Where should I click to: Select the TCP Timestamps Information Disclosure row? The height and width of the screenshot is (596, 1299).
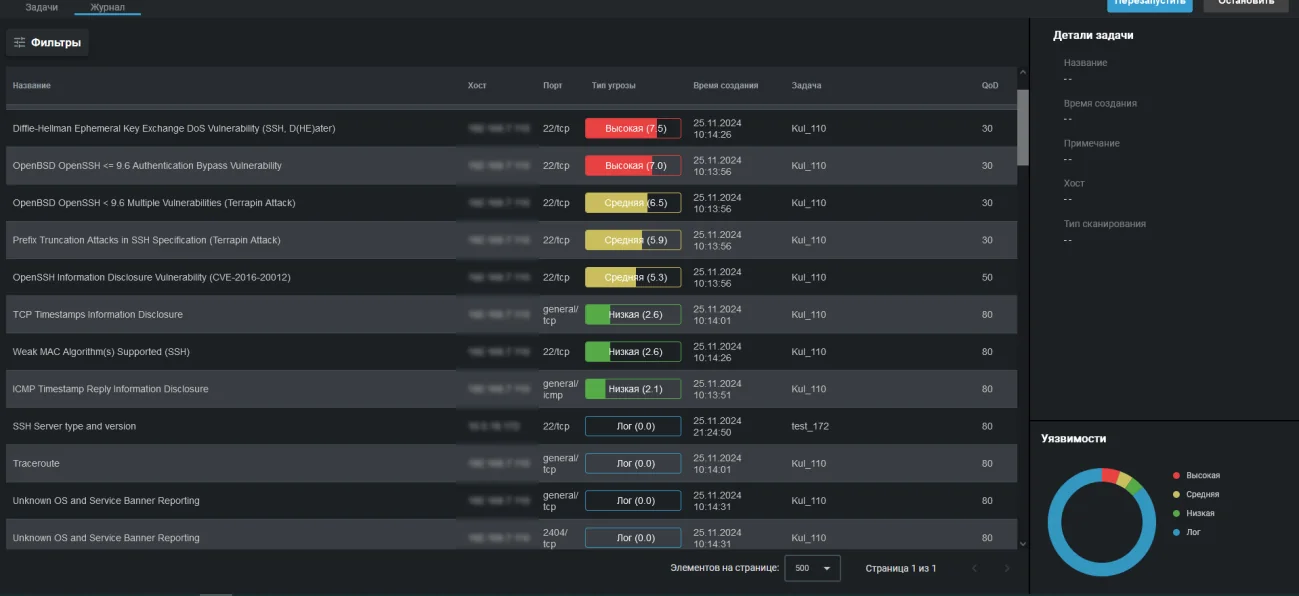511,315
